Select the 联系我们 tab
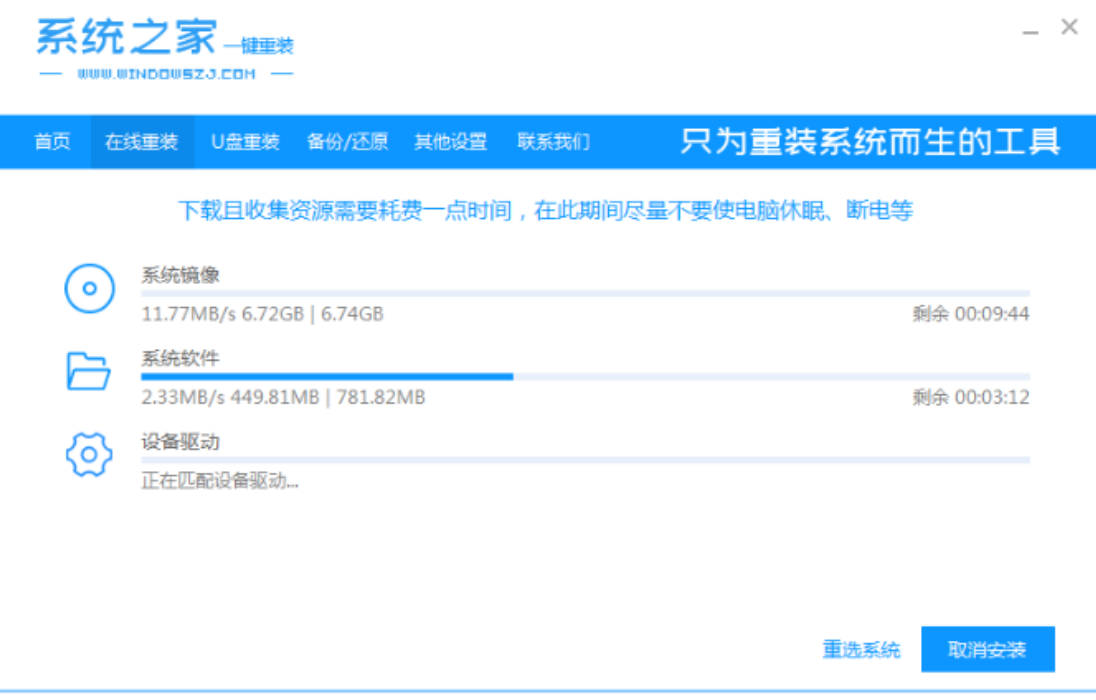 (x=553, y=142)
